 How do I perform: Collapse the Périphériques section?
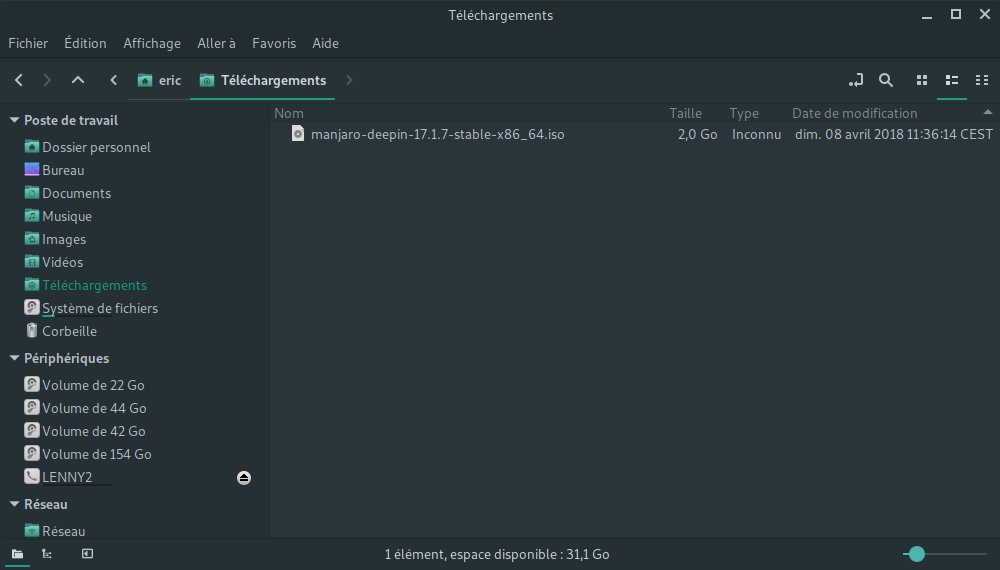(14, 358)
